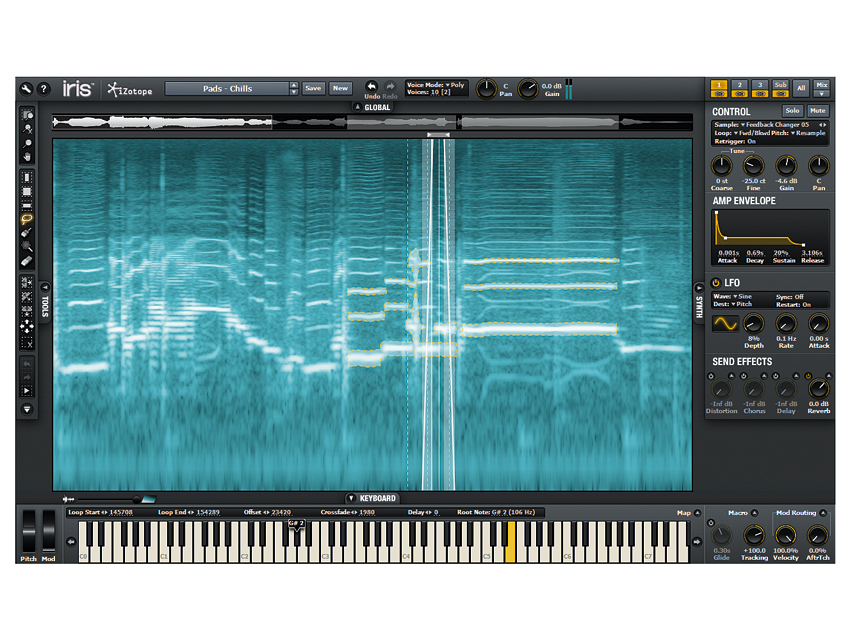Viewport: 850px width, 638px height.
Task: Click the Mod wheel
Action: pos(49,531)
